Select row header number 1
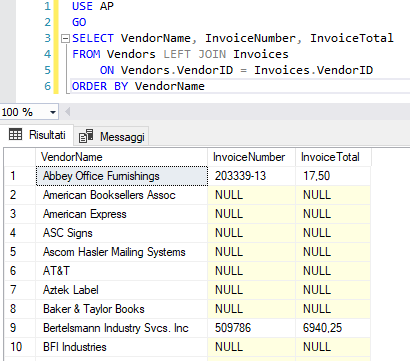This screenshot has width=410, height=361. point(20,176)
